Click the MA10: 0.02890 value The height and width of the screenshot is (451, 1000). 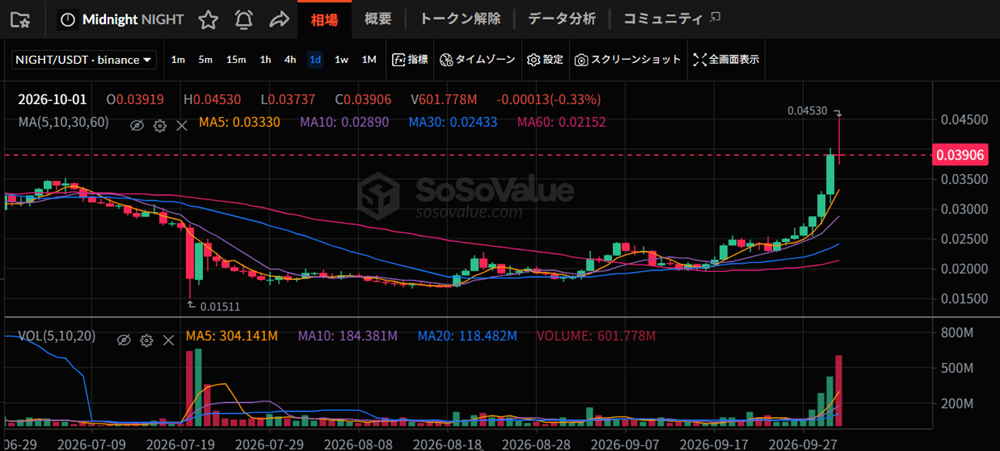pyautogui.click(x=344, y=121)
